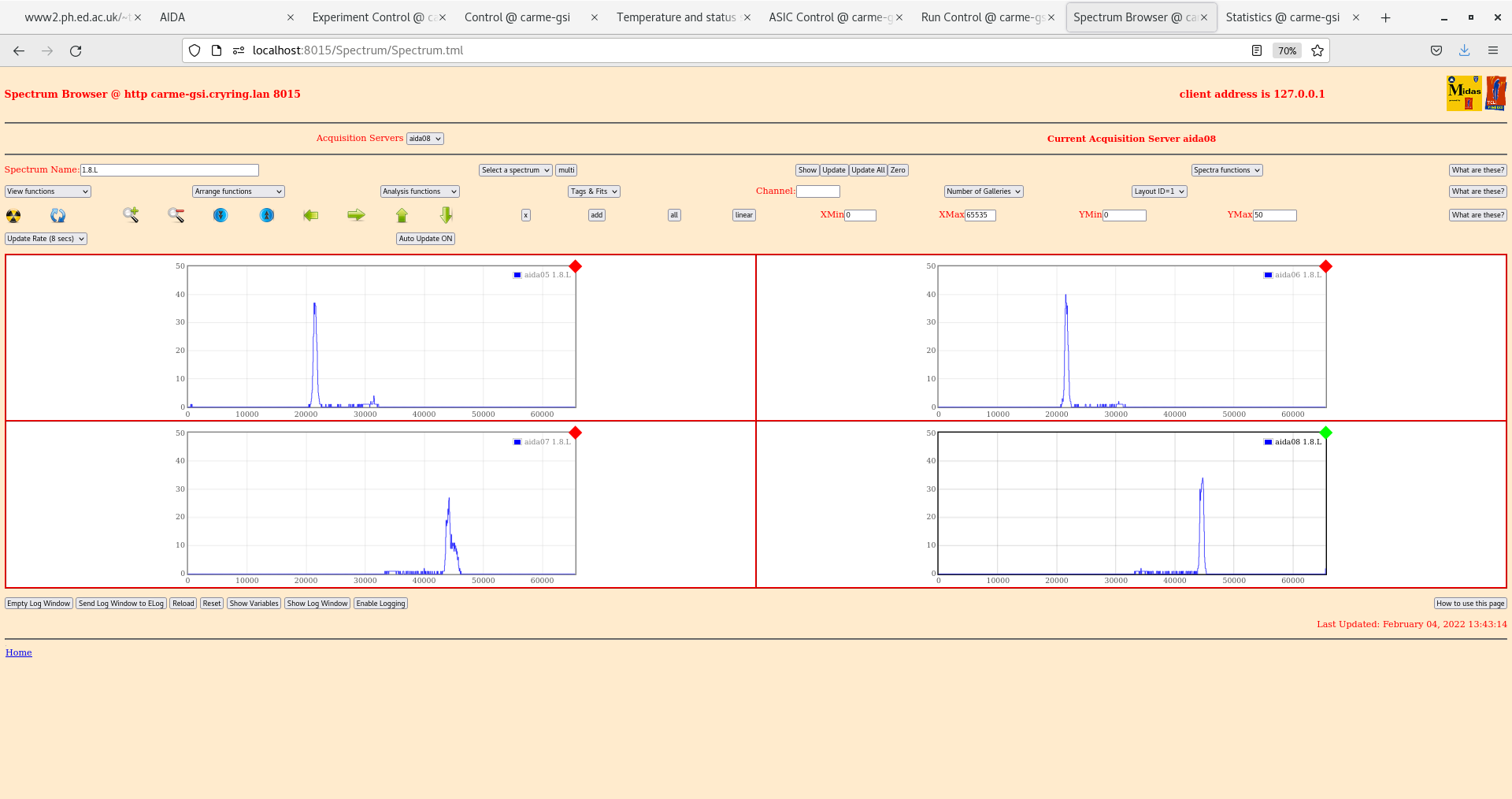Toggle reader view icon in address bar
This screenshot has width=1512, height=799.
click(1257, 50)
